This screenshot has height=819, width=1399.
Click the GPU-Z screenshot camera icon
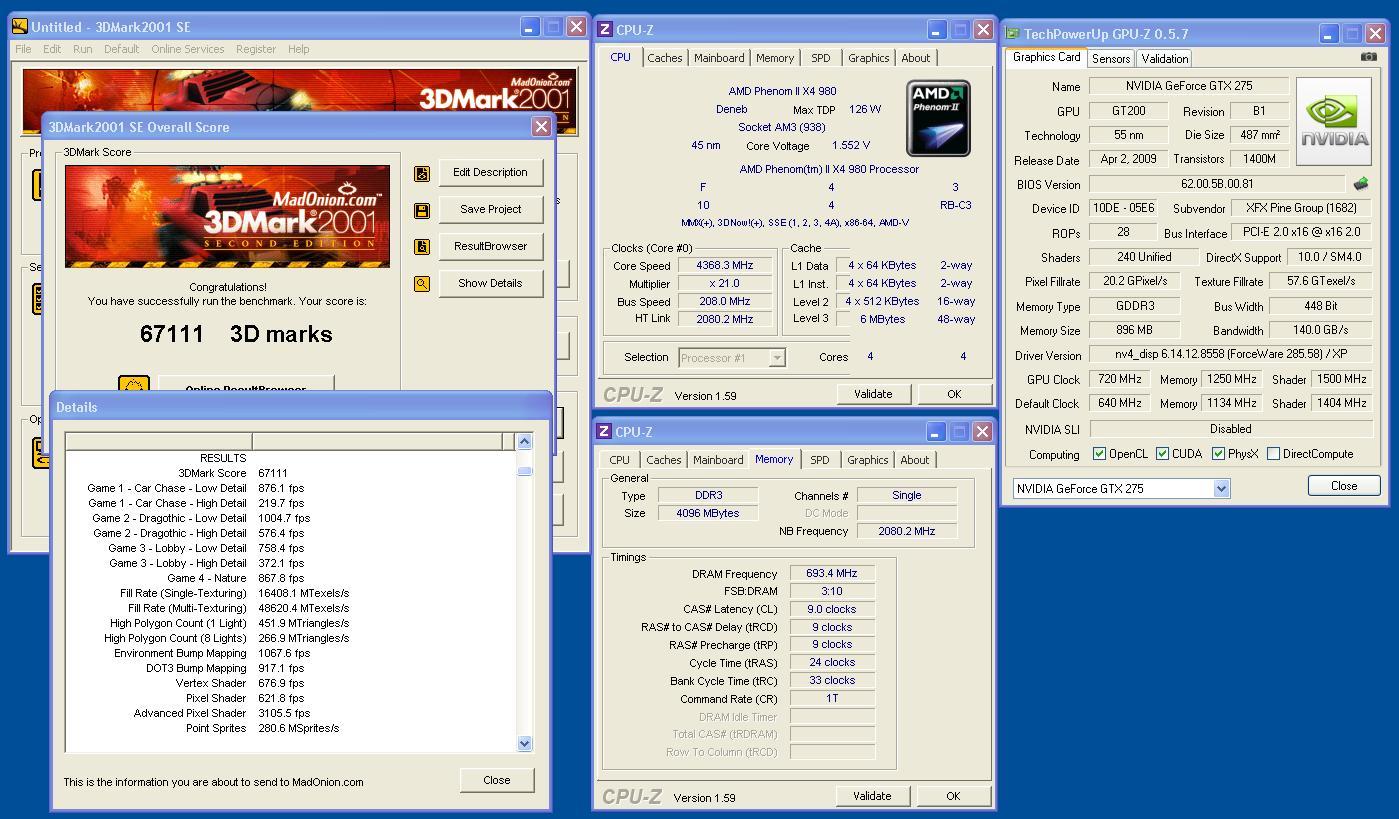(x=1368, y=57)
